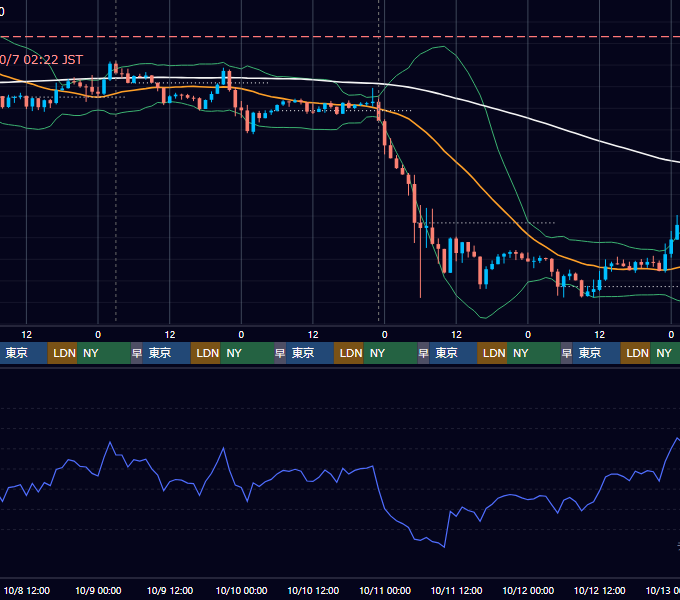Viewport: 680px width, 600px height.
Task: Click the 10/11 12:00 date label
Action: click(x=456, y=590)
